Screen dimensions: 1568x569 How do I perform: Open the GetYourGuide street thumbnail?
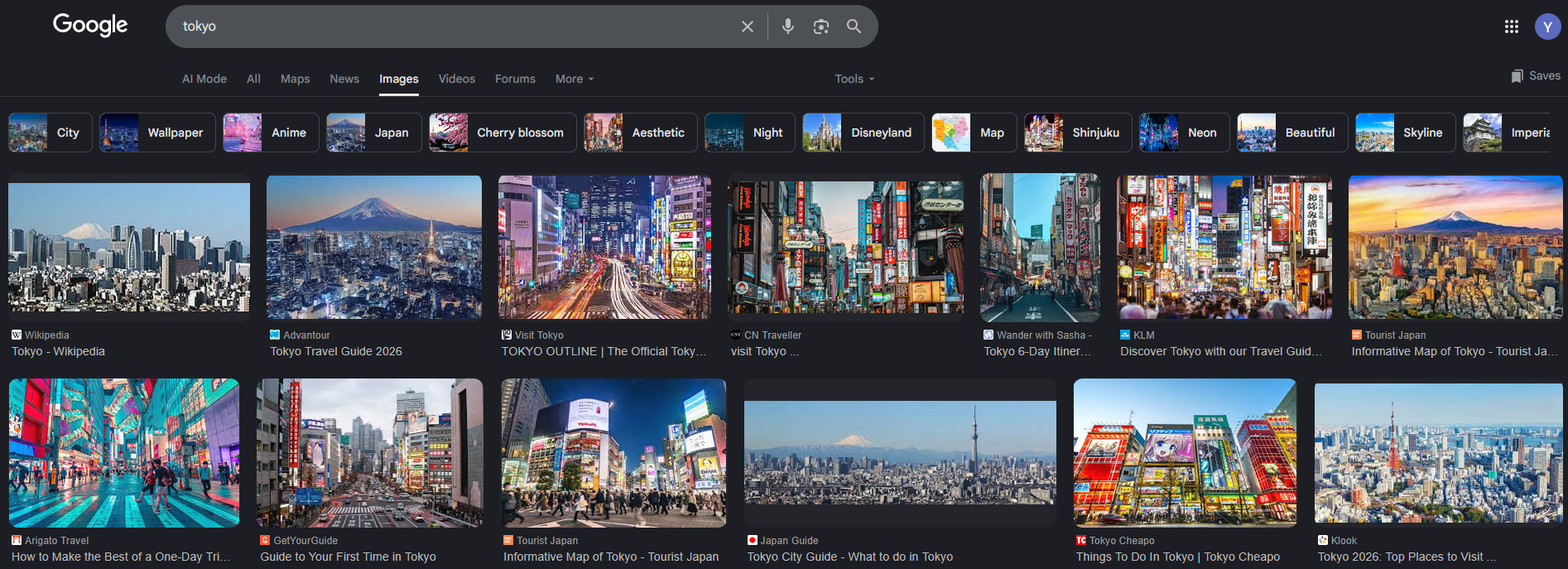pos(370,453)
